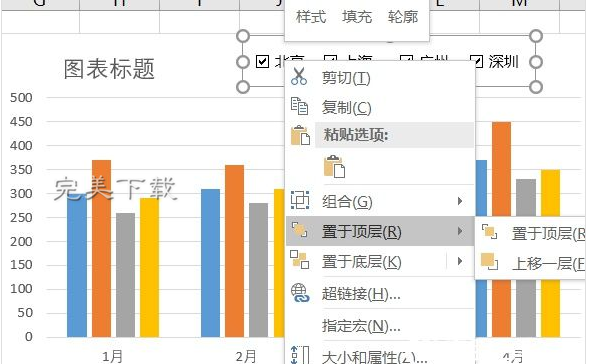This screenshot has width=589, height=364.
Task: Choose the paste option clipboard button
Action: (334, 166)
